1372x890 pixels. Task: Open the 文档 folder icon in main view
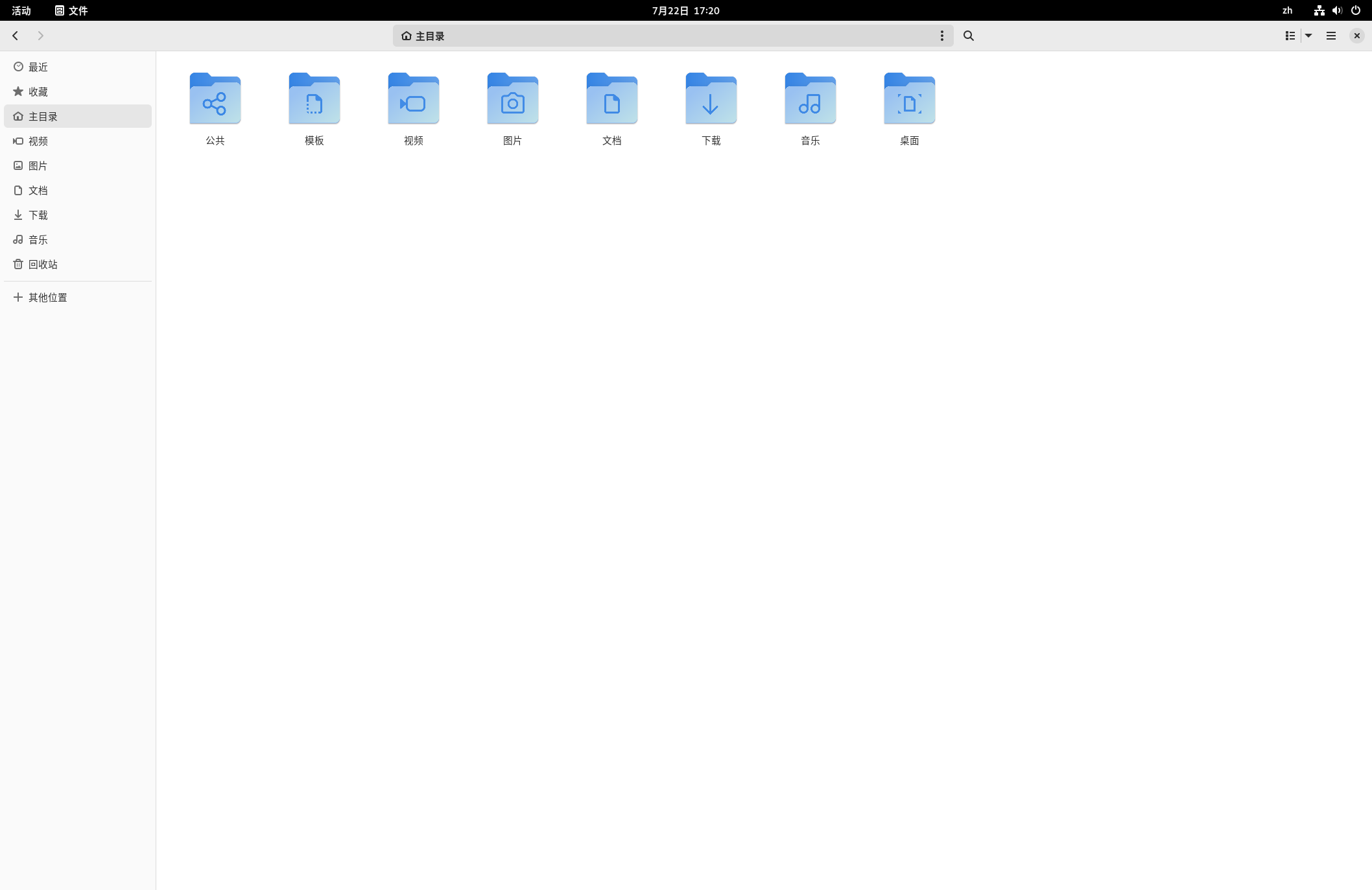pos(612,99)
